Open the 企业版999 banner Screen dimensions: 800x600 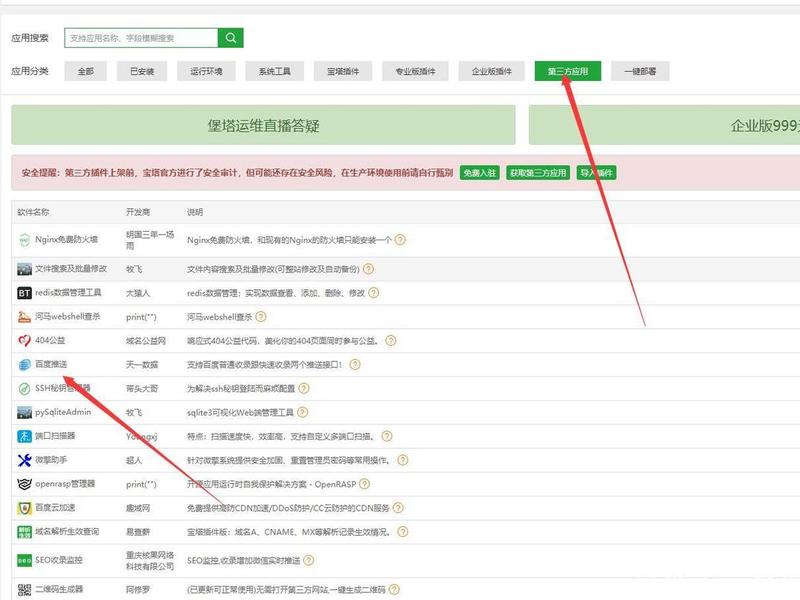click(664, 125)
